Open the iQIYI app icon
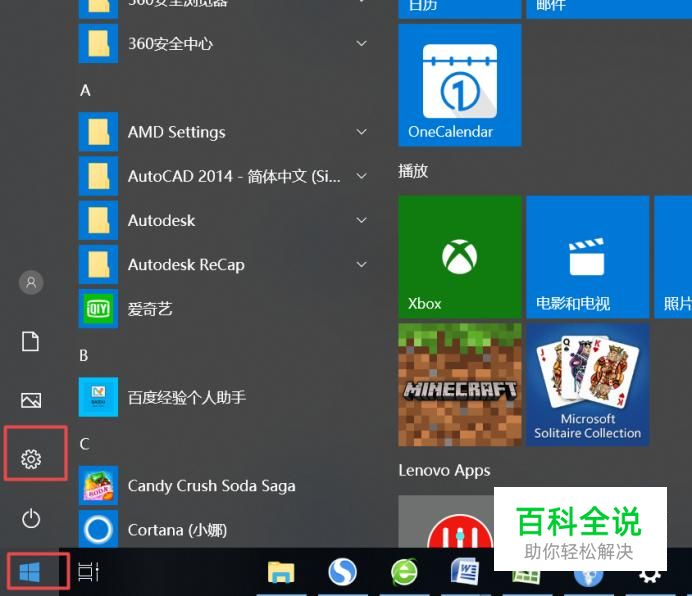The height and width of the screenshot is (596, 692). tap(98, 309)
